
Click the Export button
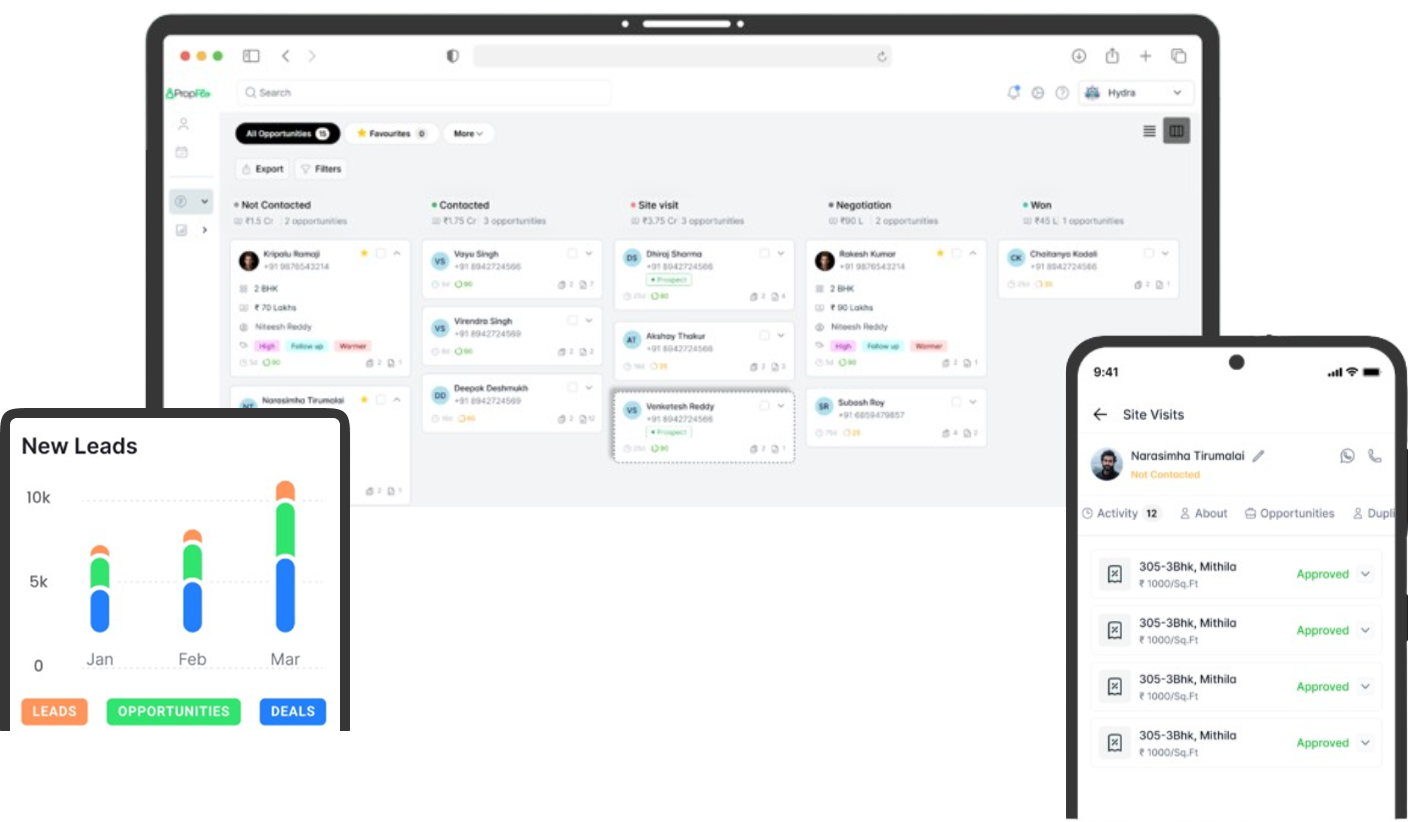pyautogui.click(x=261, y=168)
